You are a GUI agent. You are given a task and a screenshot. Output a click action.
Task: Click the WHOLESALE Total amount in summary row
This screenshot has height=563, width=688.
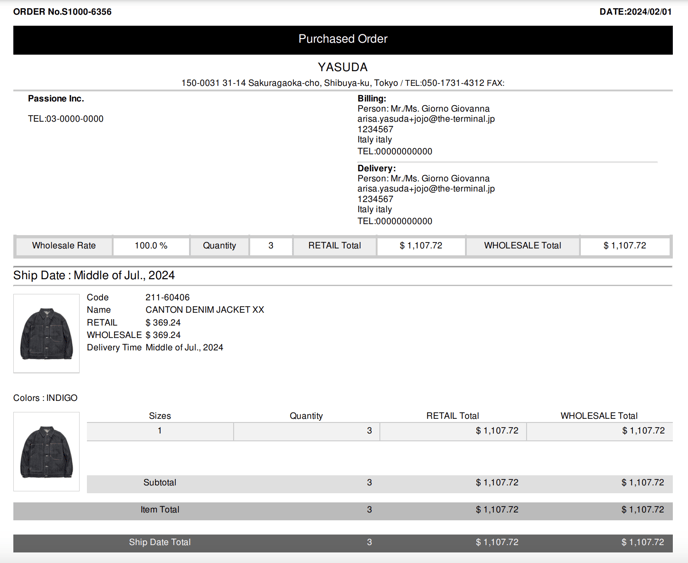(624, 245)
